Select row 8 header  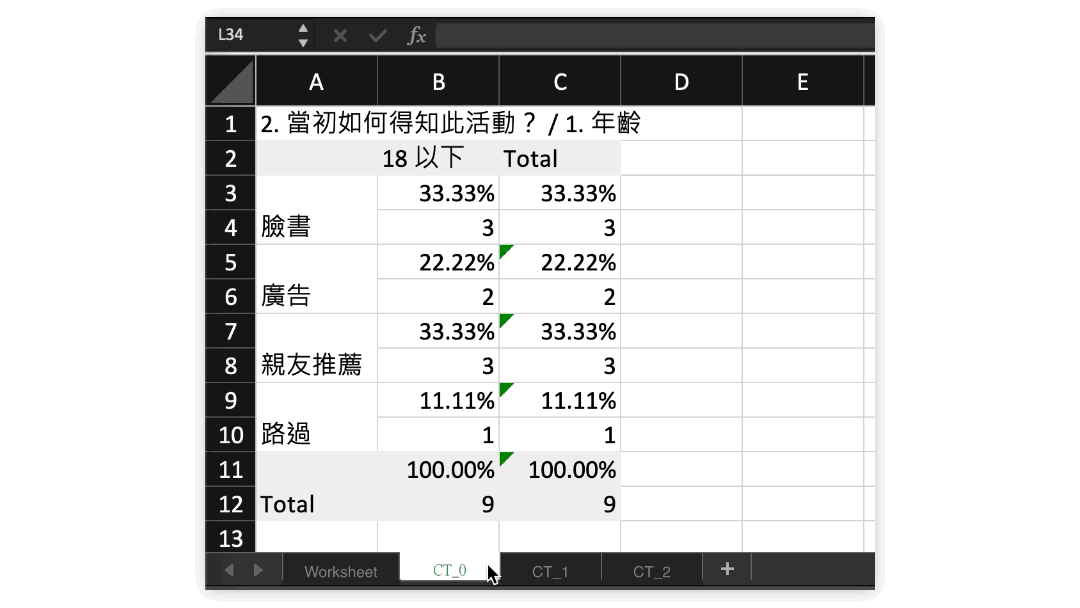point(231,366)
